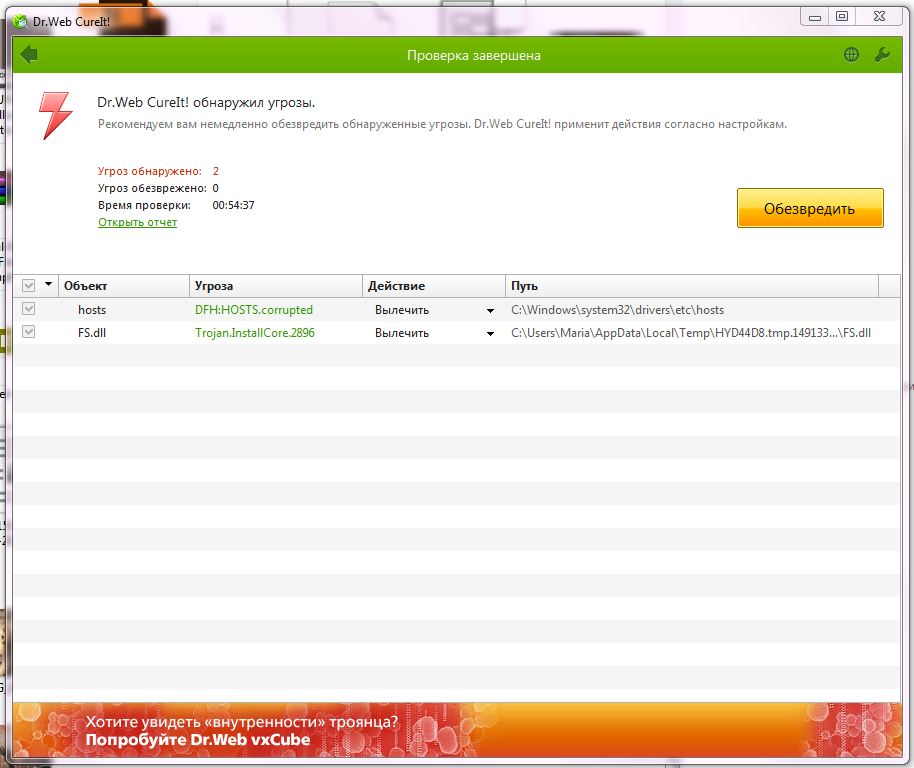Click the Вылечить action for hosts

(402, 311)
